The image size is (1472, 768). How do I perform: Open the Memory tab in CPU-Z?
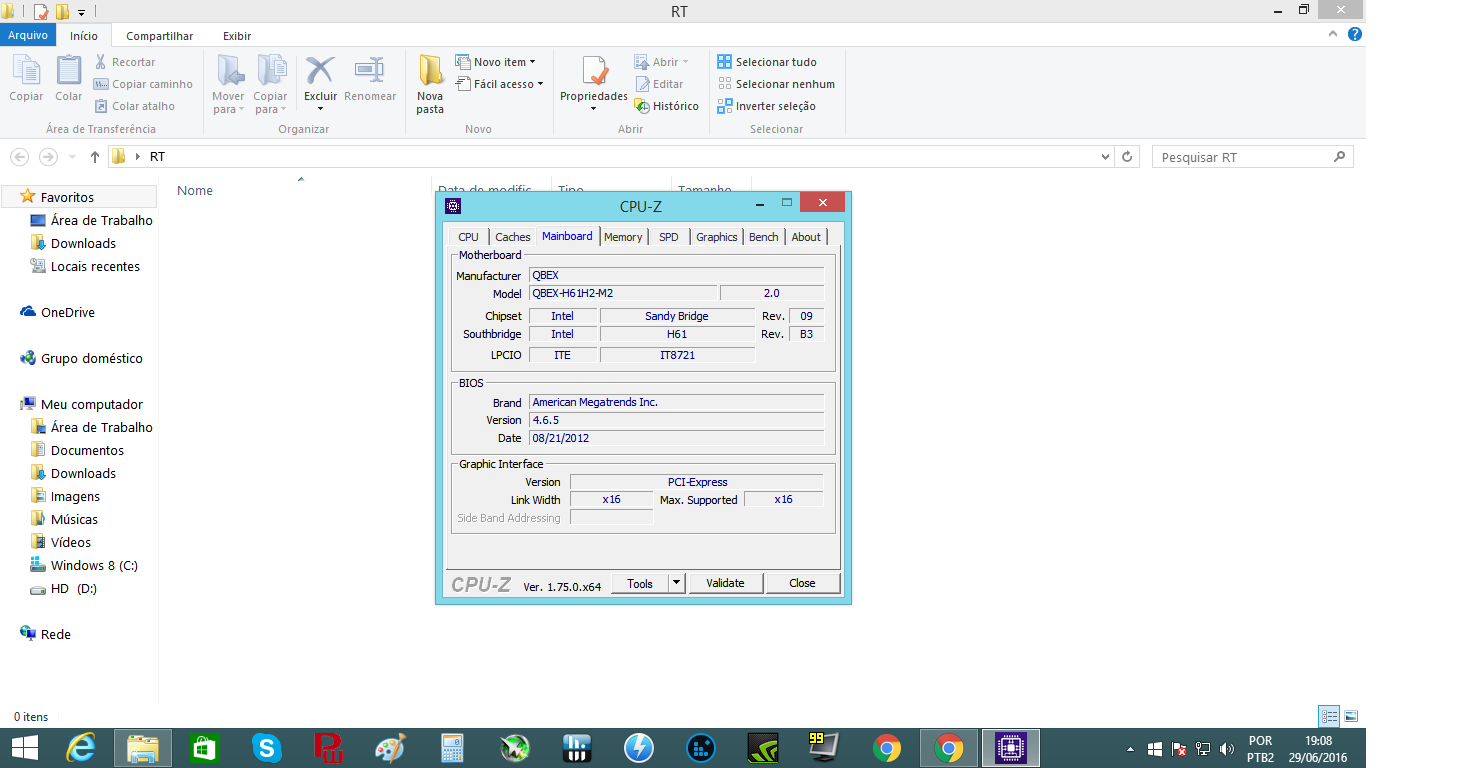623,237
